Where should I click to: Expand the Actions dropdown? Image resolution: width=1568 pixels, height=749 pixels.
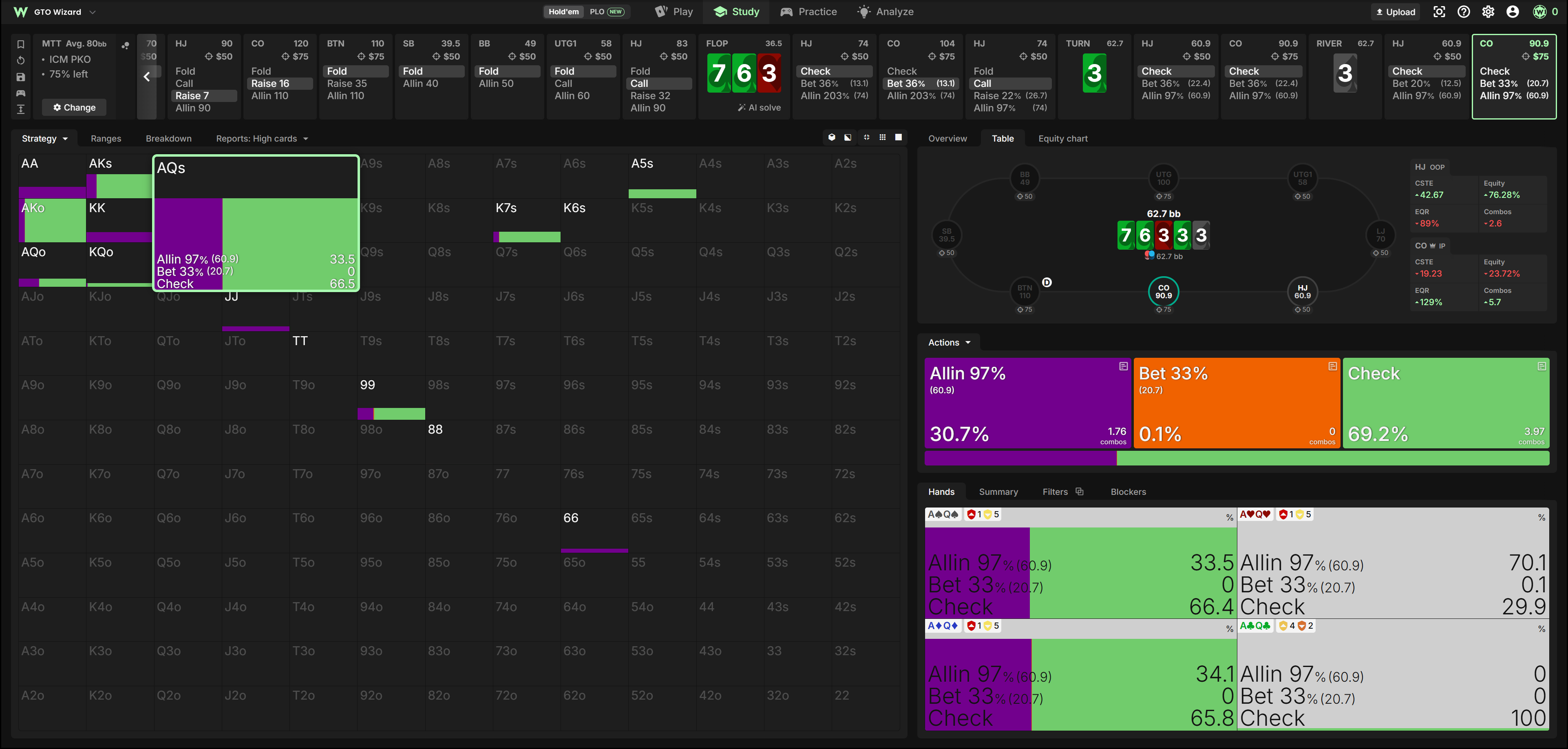pos(949,342)
